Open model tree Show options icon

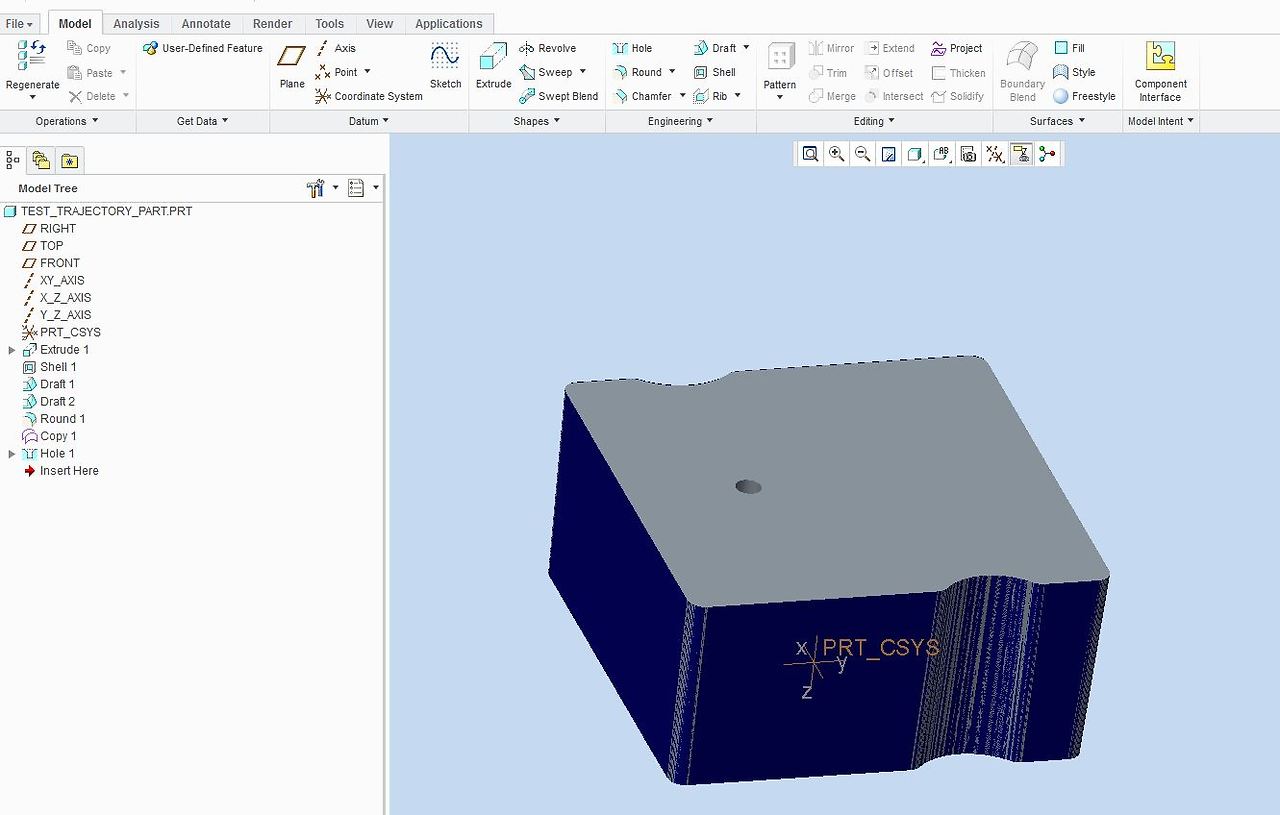356,188
